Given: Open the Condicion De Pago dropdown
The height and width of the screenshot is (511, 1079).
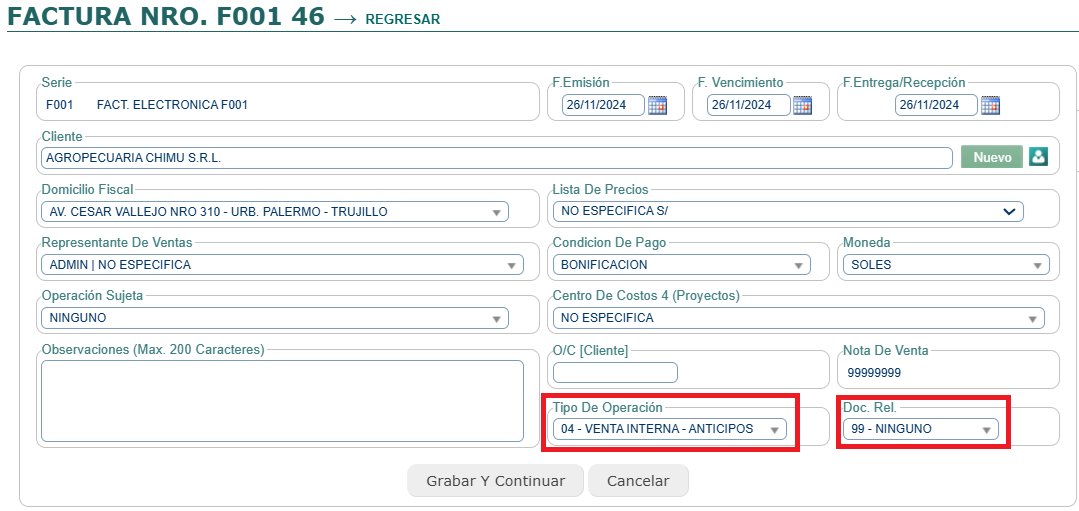Looking at the screenshot, I should tap(681, 265).
